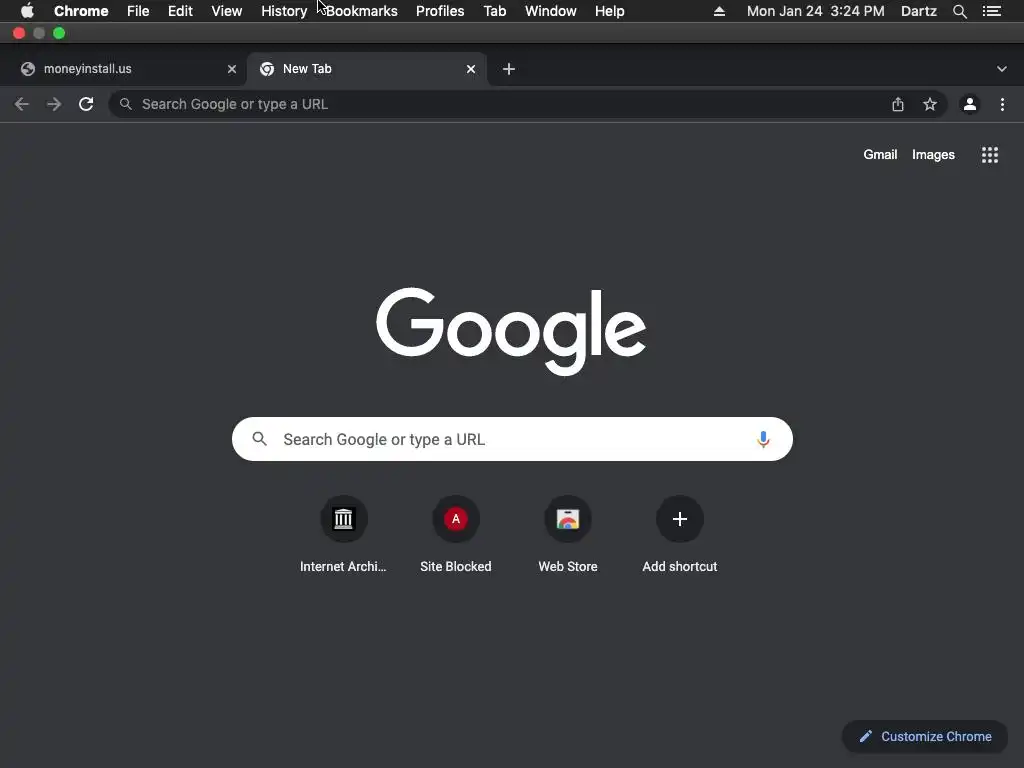Click the browser back arrow
The image size is (1024, 768).
point(22,104)
